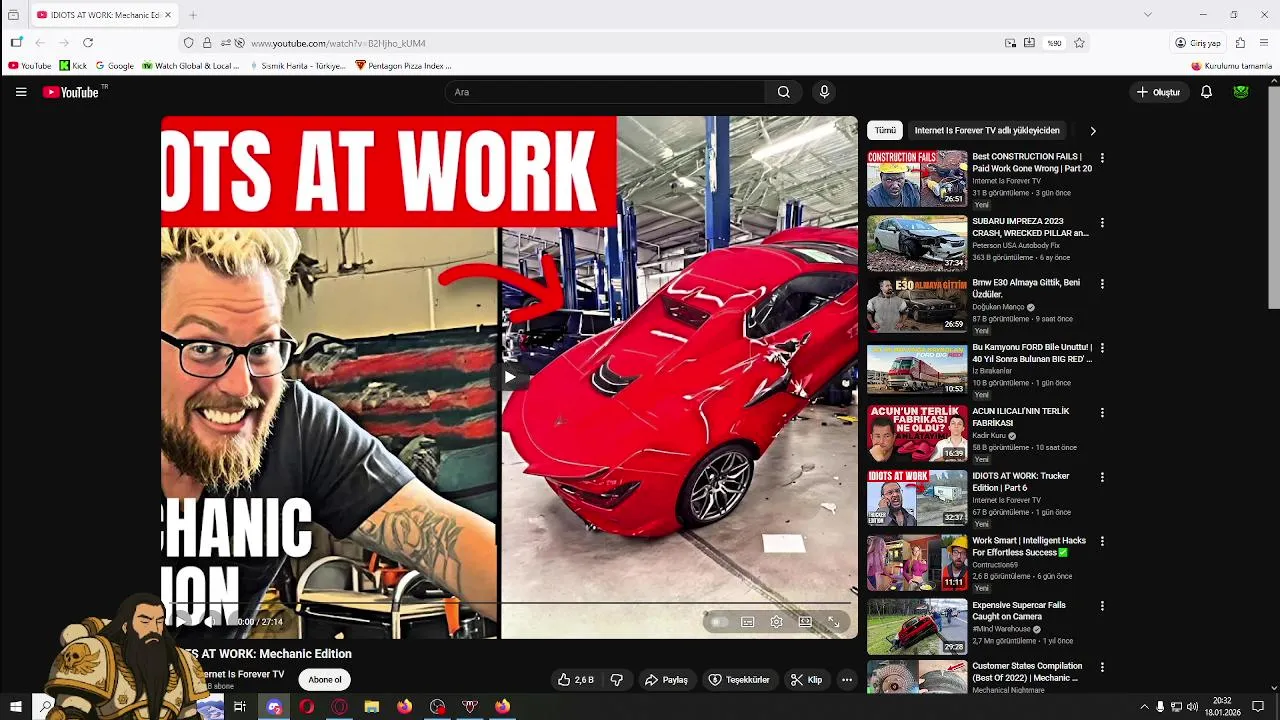1280x720 pixels.
Task: Open the SUBARU IMPREZA crash video thumbnail
Action: click(x=917, y=243)
